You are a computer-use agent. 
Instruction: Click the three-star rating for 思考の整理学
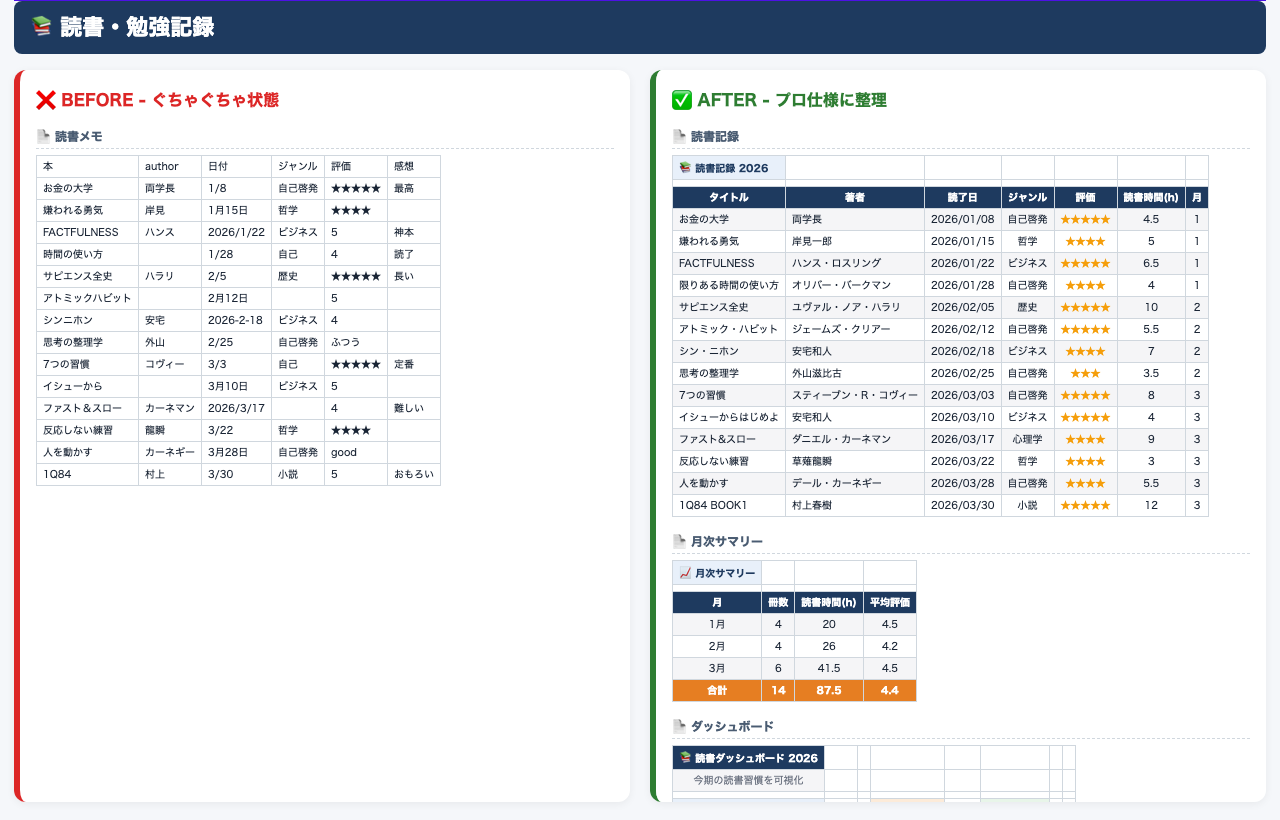[x=1085, y=373]
